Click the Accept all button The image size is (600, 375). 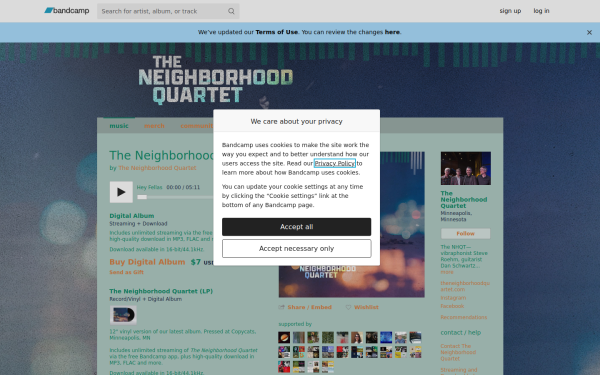[x=297, y=227]
